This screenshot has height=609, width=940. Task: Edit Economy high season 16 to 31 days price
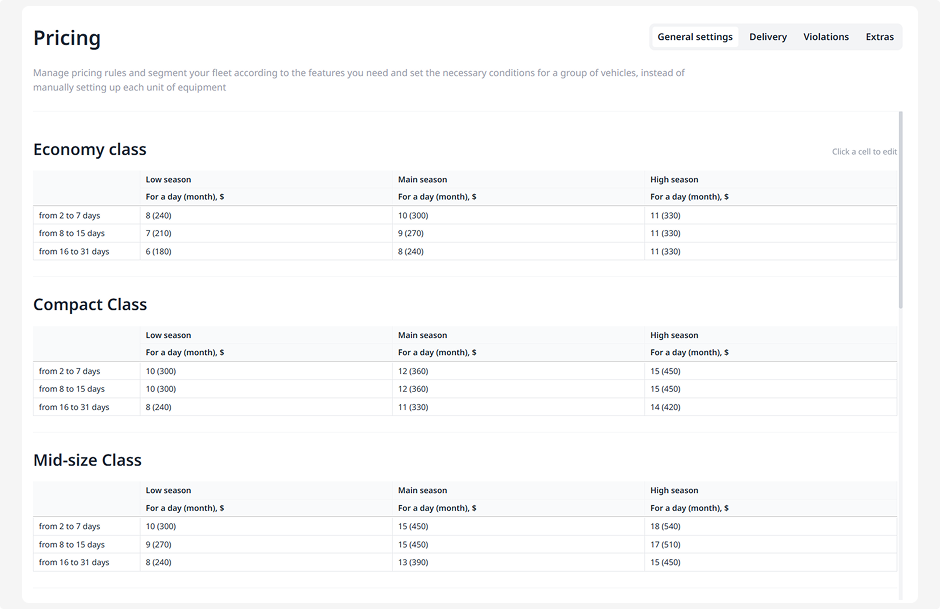pos(770,251)
